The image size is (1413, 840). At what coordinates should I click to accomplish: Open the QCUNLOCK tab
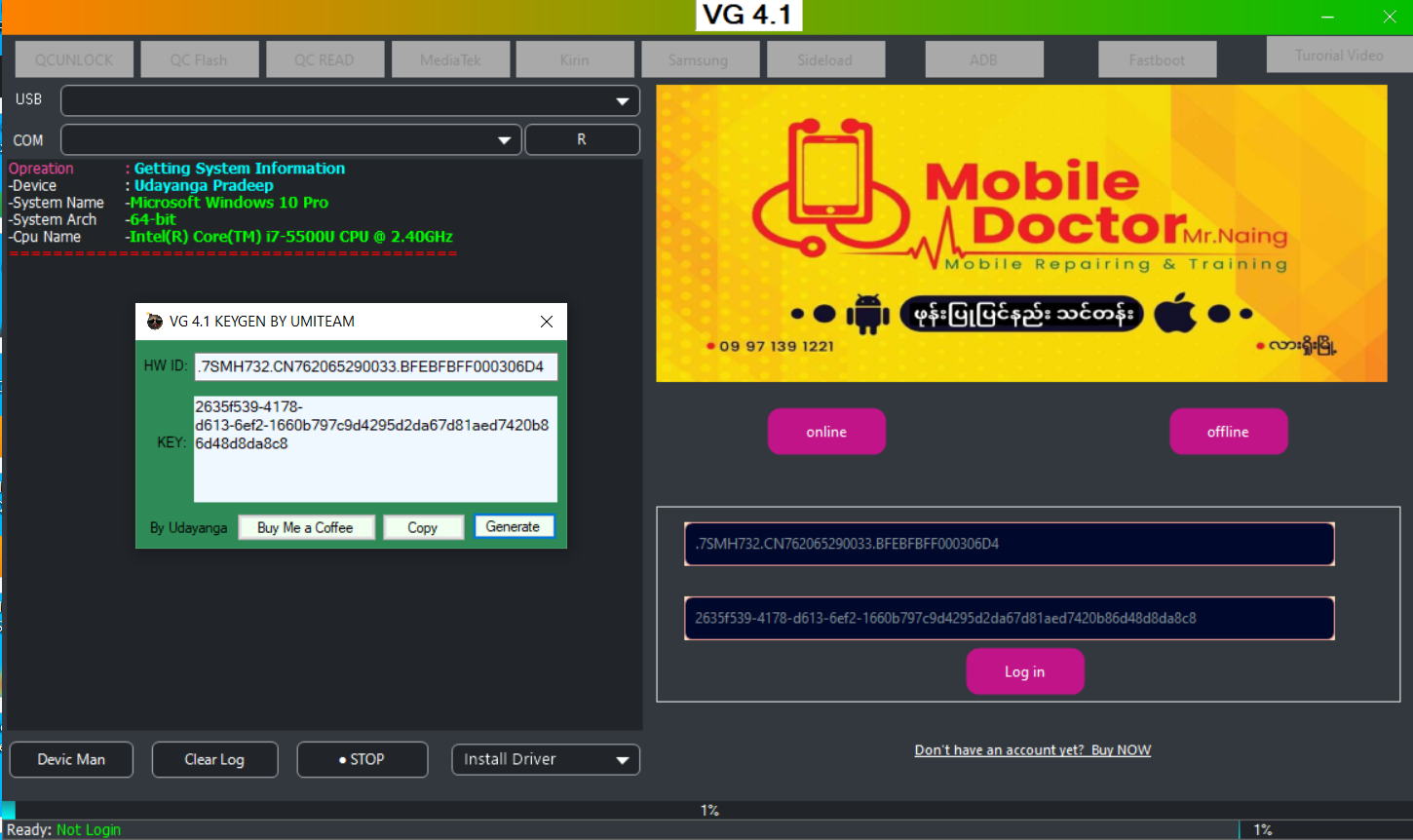click(74, 59)
